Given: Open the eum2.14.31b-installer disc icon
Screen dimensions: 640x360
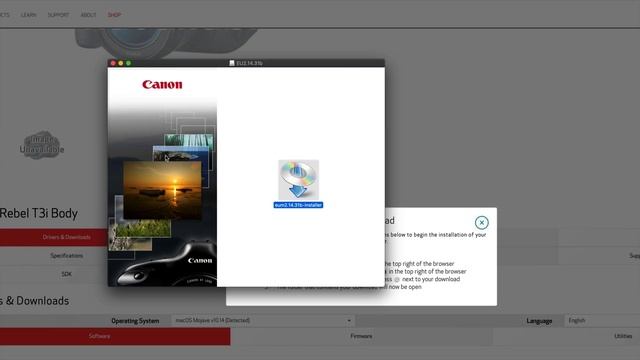Looking at the screenshot, I should click(x=298, y=180).
